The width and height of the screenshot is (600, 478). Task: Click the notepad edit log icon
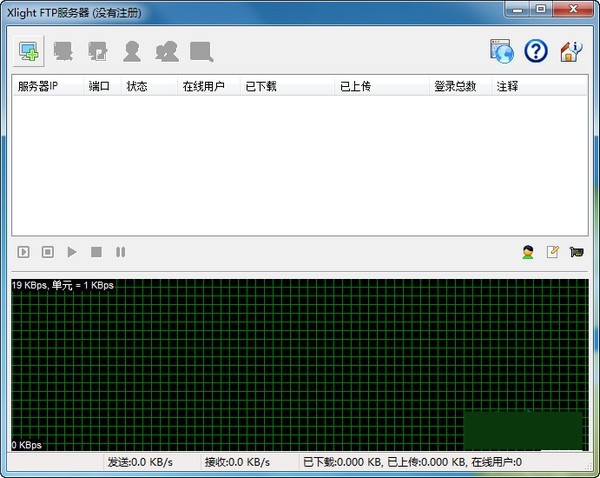tap(552, 252)
